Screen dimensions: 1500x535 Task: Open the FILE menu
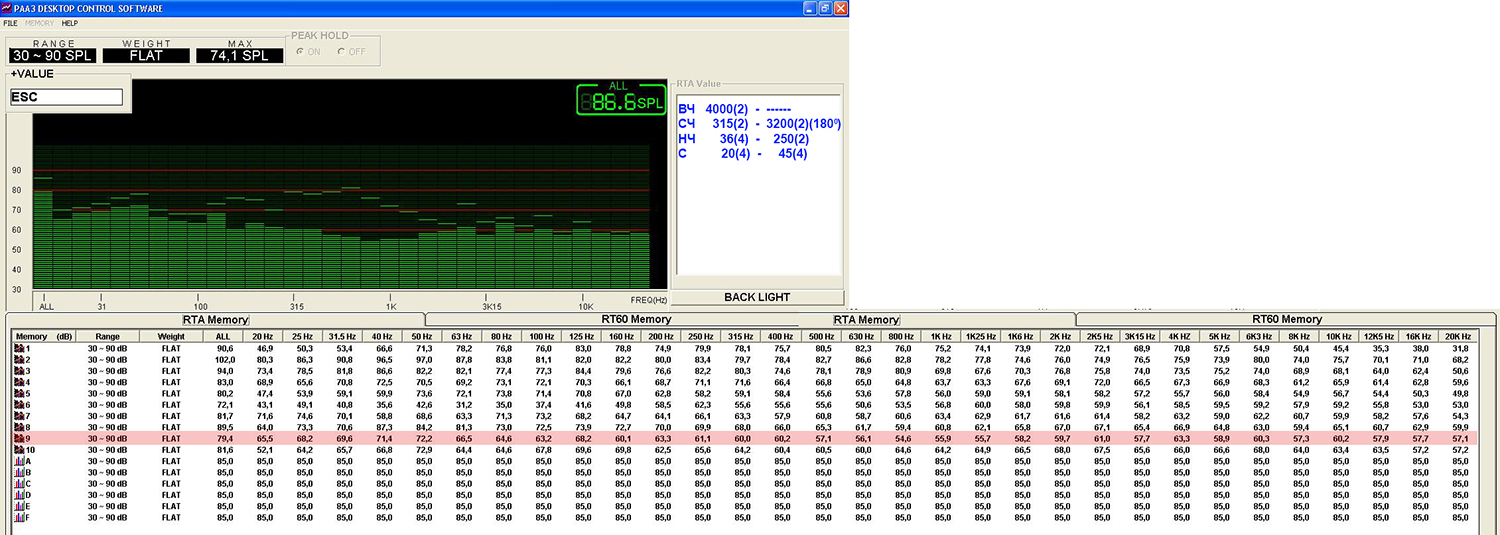10,23
